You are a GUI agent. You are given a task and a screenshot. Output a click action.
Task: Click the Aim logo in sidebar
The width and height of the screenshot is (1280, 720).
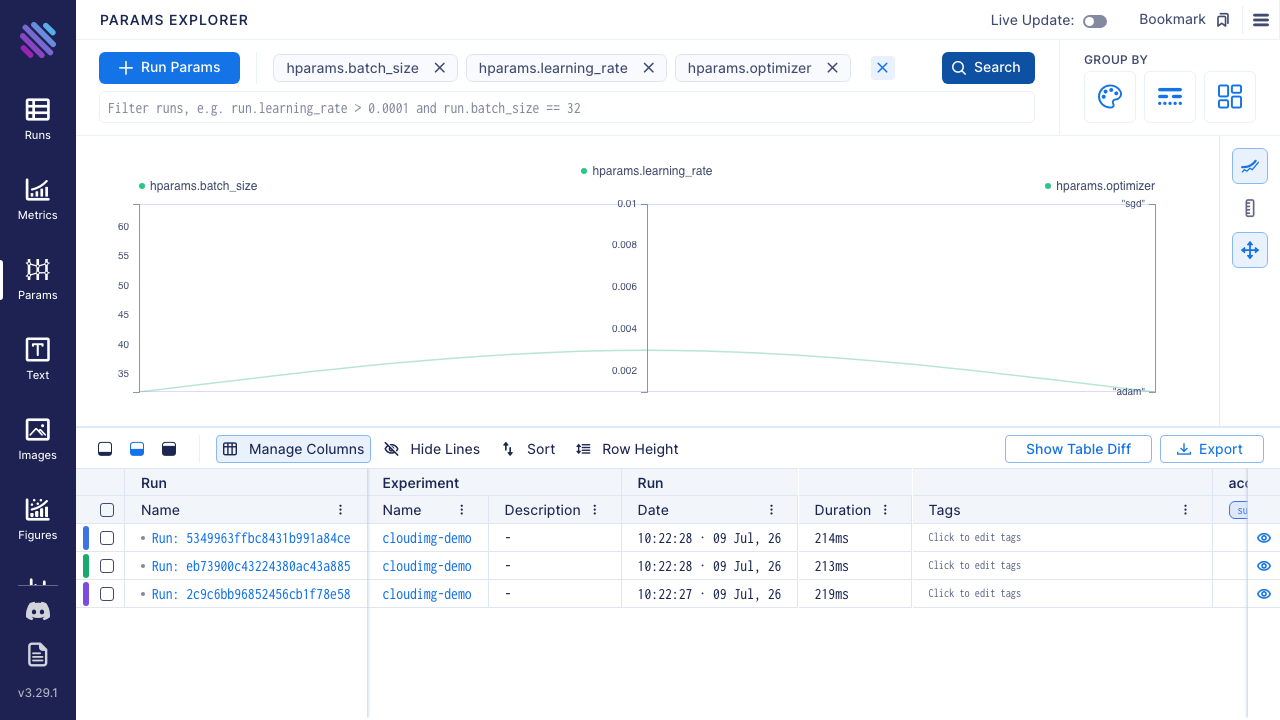38,40
